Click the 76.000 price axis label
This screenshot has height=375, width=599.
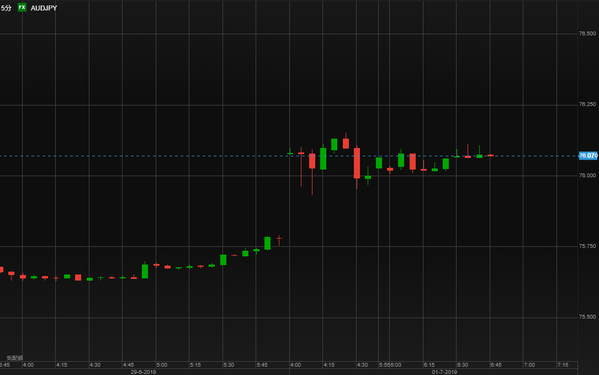coord(587,175)
